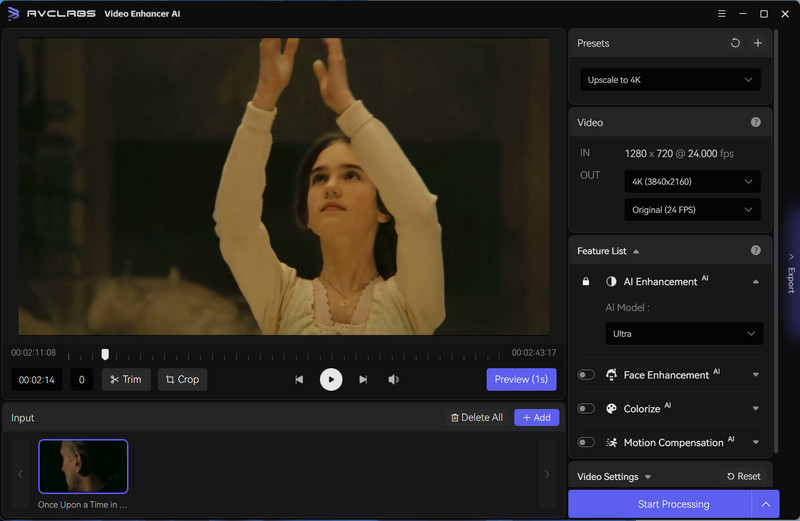Click the video preview image

click(284, 186)
